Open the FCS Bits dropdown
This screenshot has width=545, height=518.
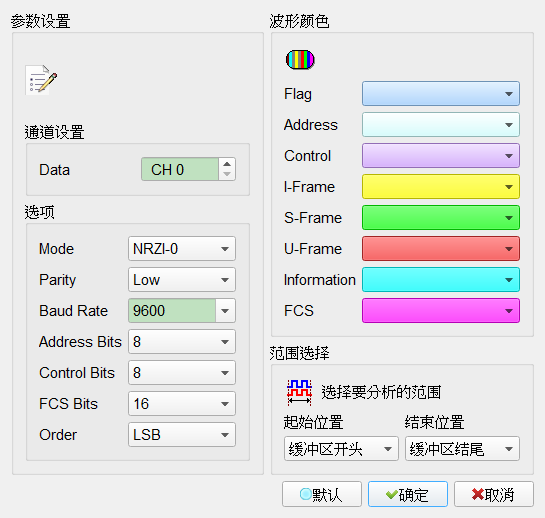coord(182,403)
